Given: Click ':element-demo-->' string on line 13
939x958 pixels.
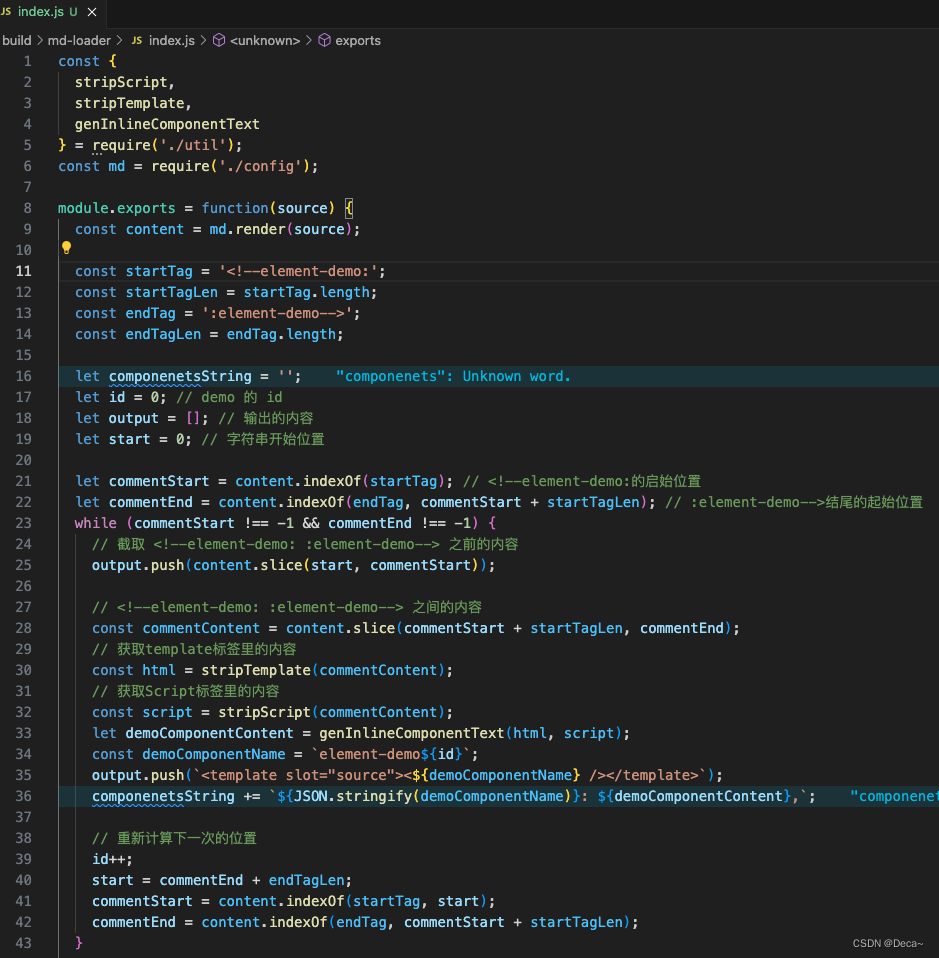Looking at the screenshot, I should click(277, 313).
